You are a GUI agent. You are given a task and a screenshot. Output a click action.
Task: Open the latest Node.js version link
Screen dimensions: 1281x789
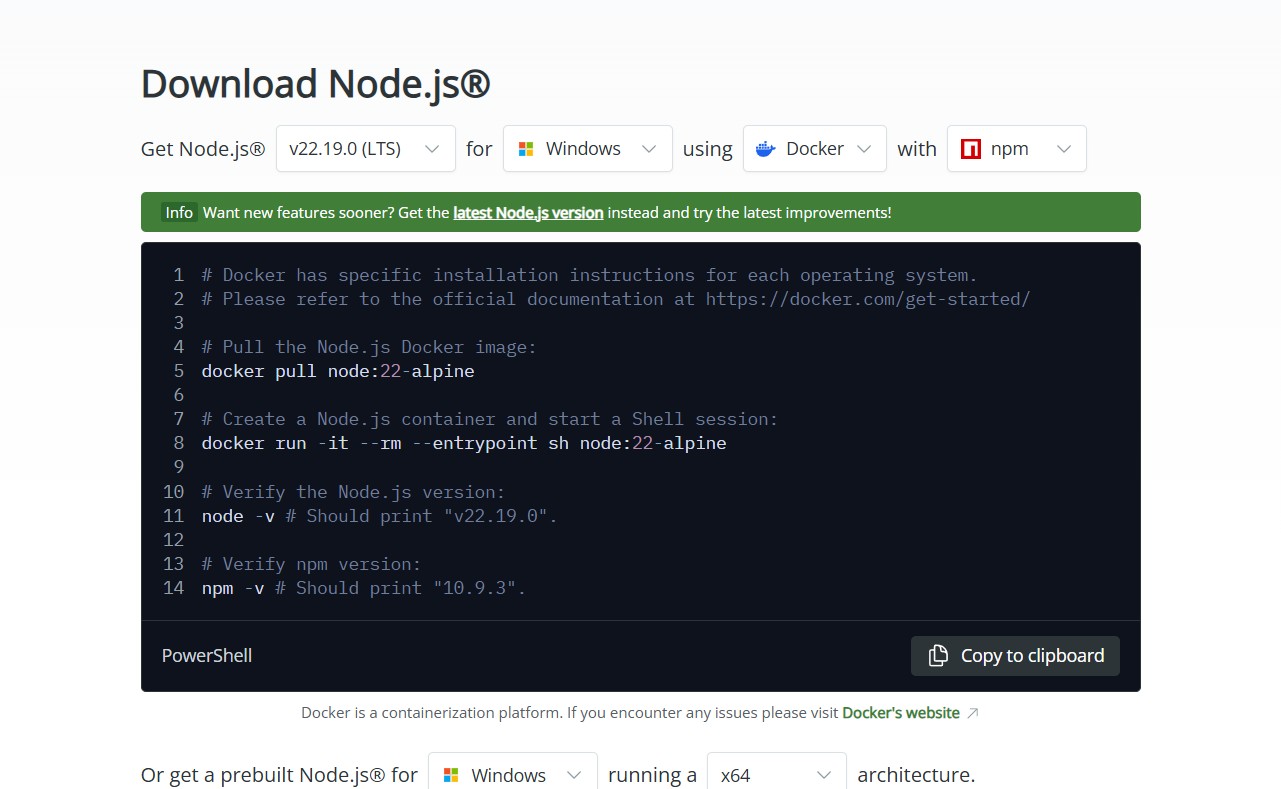click(x=528, y=212)
